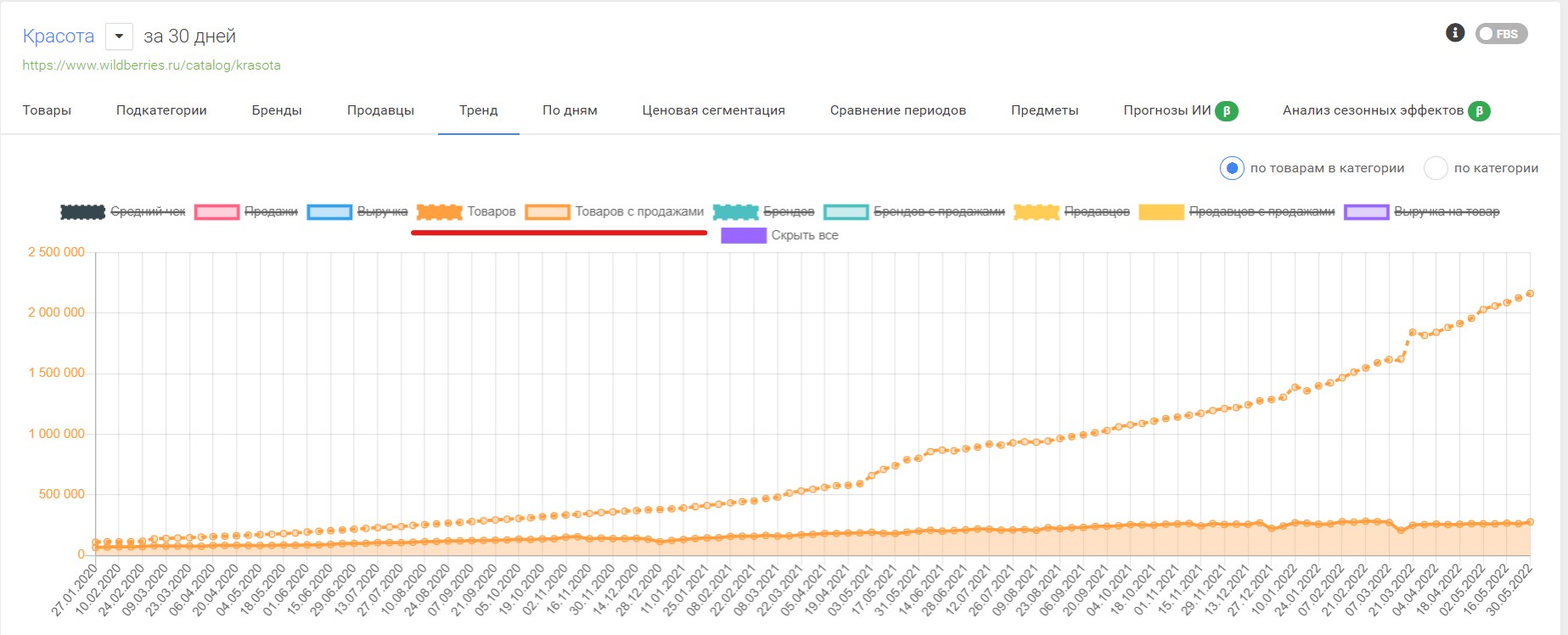The width and height of the screenshot is (1568, 635).
Task: Click the beta badge beside Прогнозы ИИ
Action: (x=1226, y=111)
